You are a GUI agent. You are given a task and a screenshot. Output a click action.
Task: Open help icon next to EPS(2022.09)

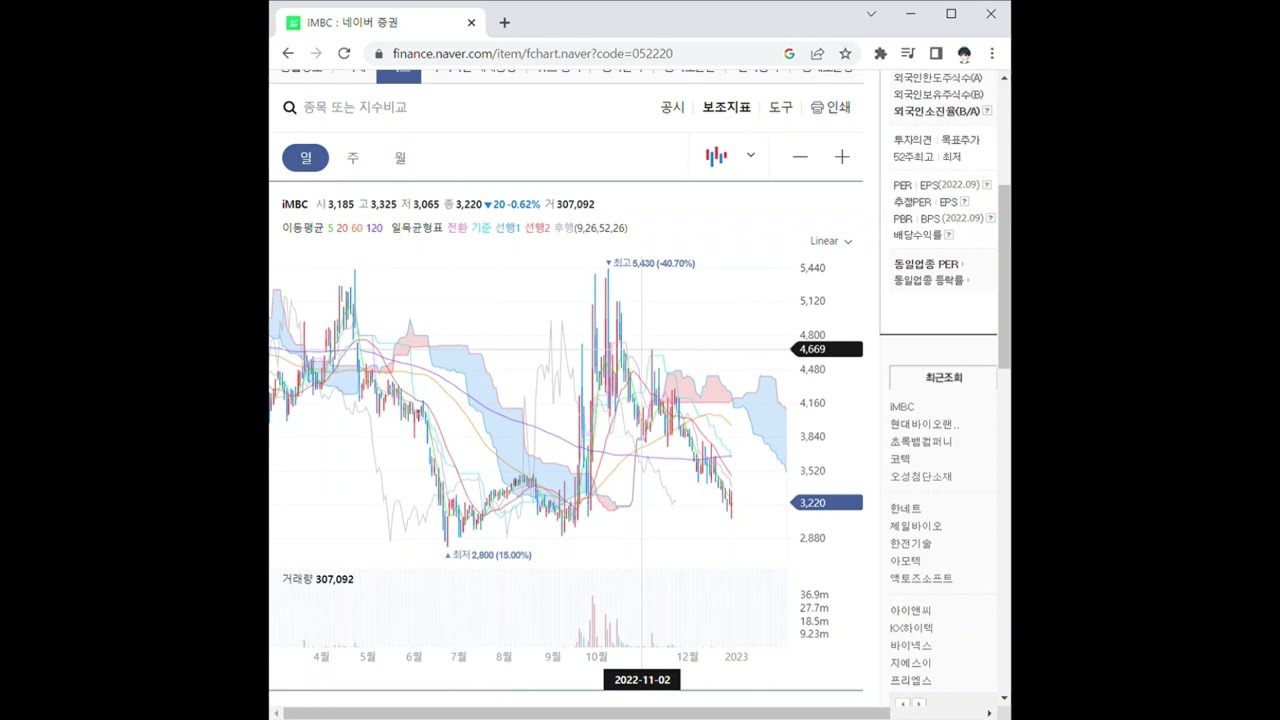pos(987,185)
